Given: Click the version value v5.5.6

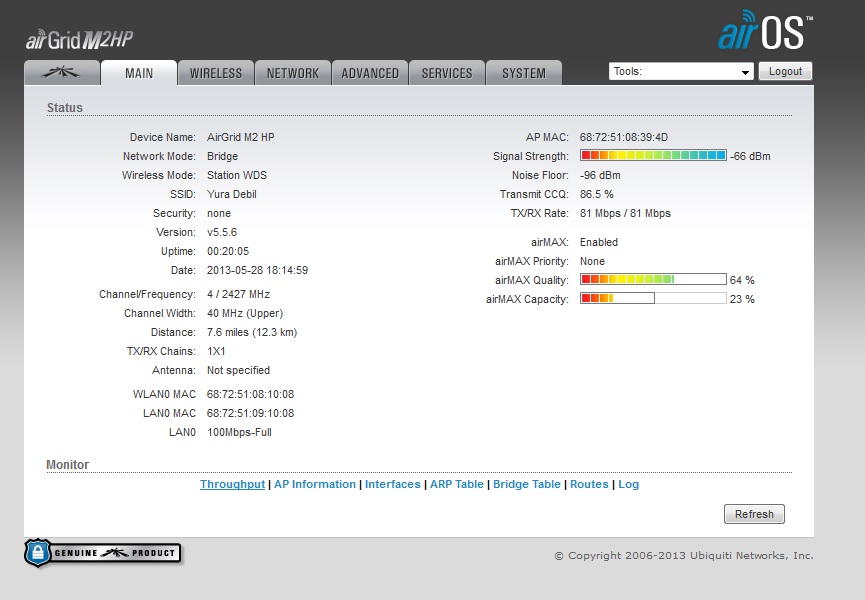Looking at the screenshot, I should [222, 232].
